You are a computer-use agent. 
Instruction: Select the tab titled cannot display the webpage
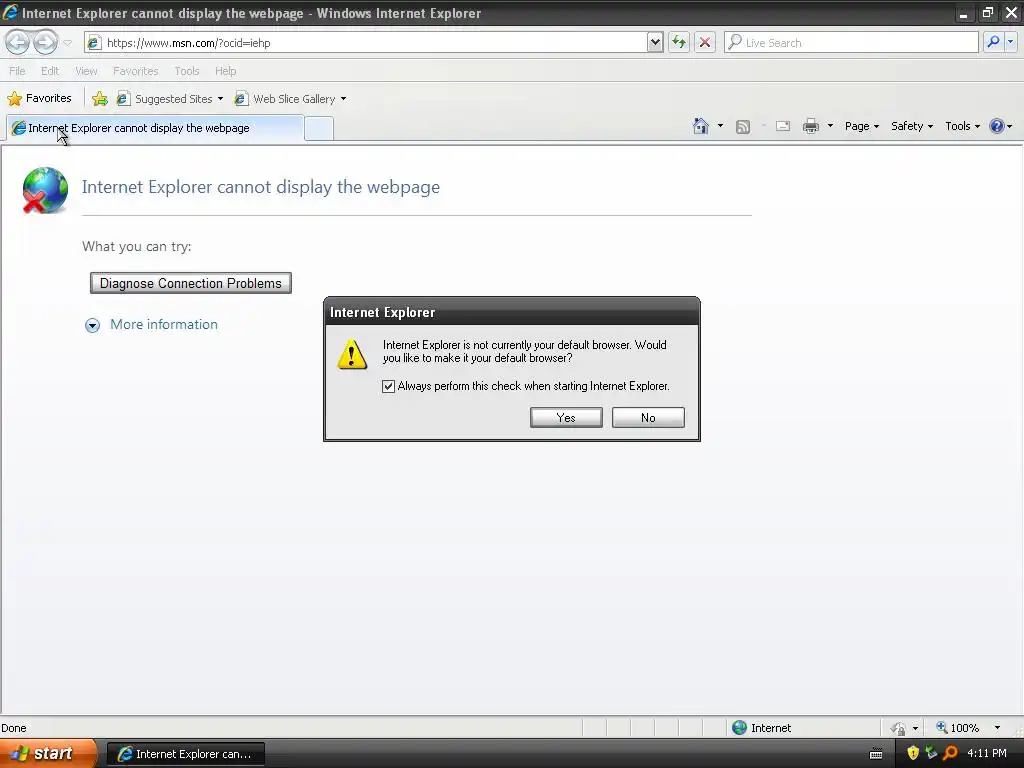point(155,128)
